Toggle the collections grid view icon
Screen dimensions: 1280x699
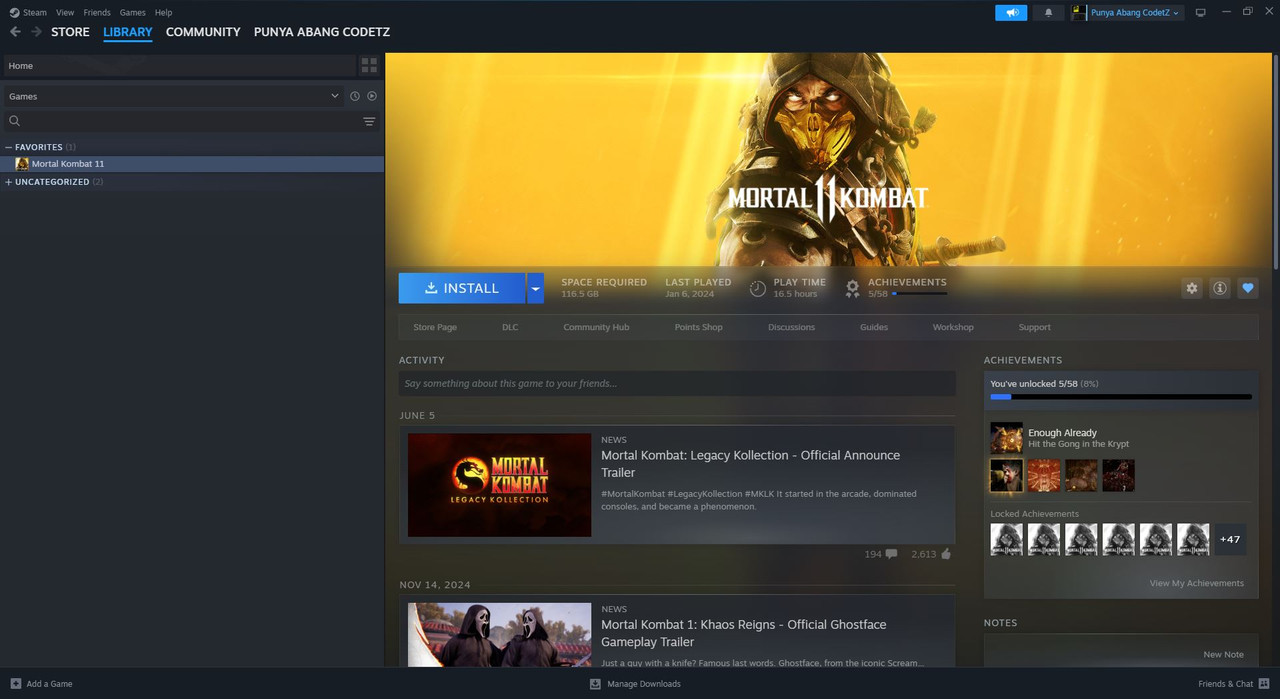pos(369,66)
